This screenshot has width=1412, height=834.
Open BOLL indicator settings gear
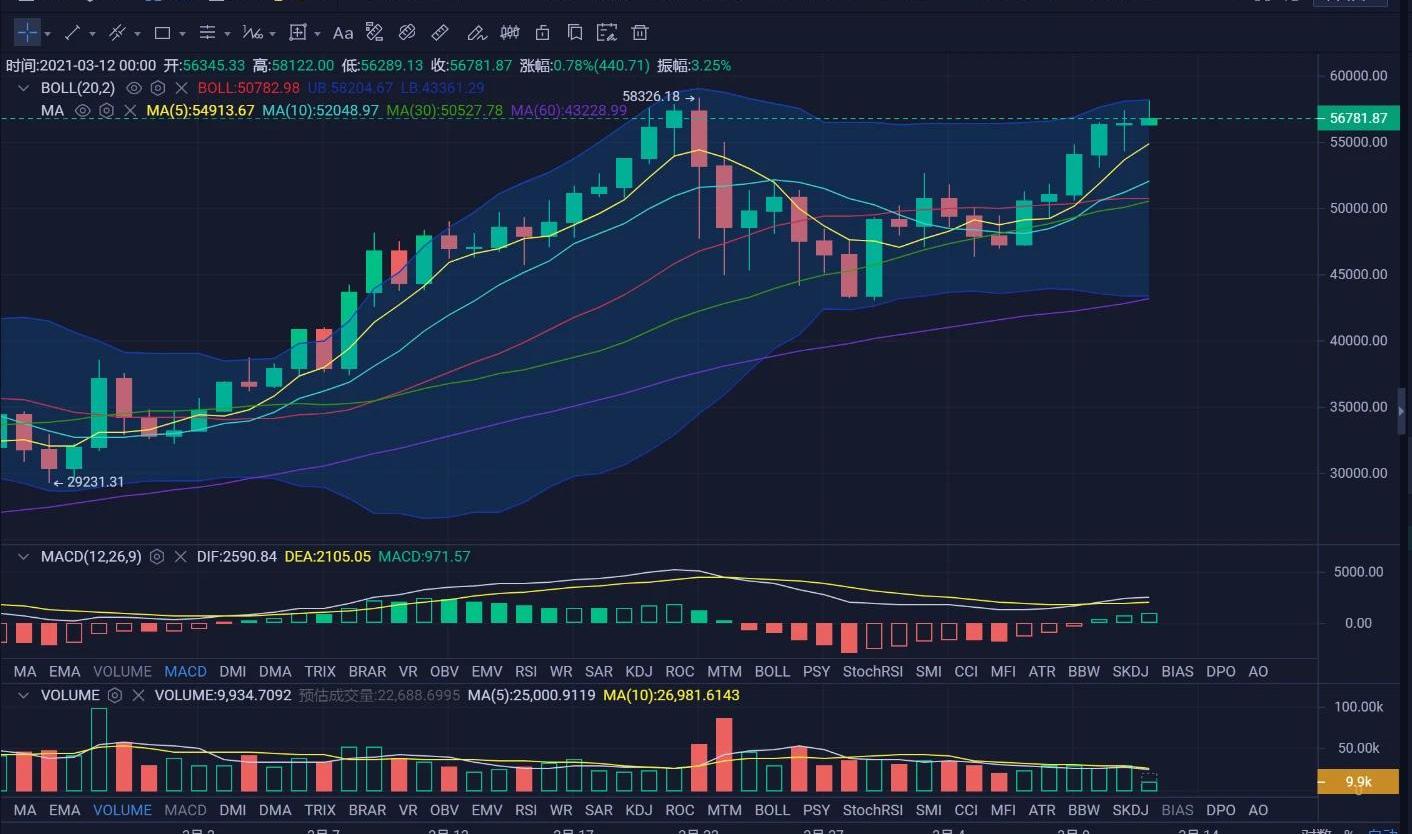(x=157, y=88)
